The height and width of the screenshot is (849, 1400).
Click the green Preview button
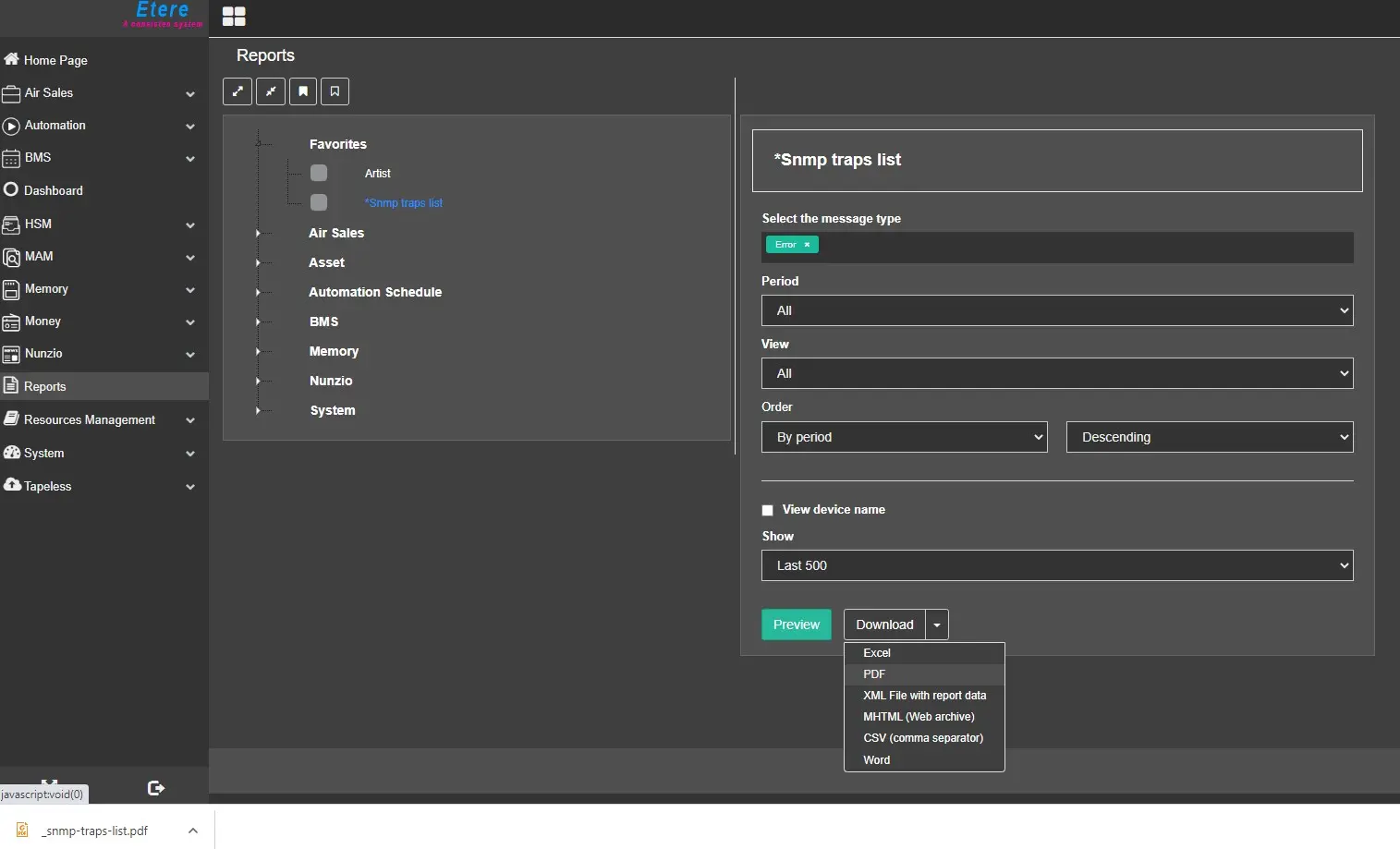(796, 625)
